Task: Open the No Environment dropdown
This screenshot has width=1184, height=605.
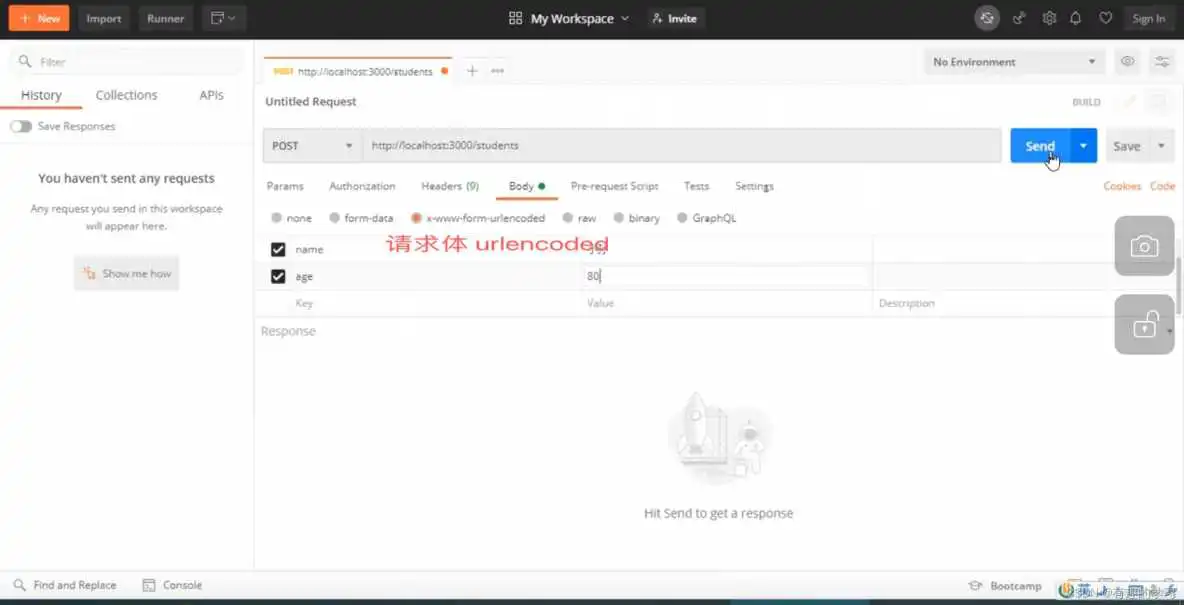Action: click(x=1013, y=61)
